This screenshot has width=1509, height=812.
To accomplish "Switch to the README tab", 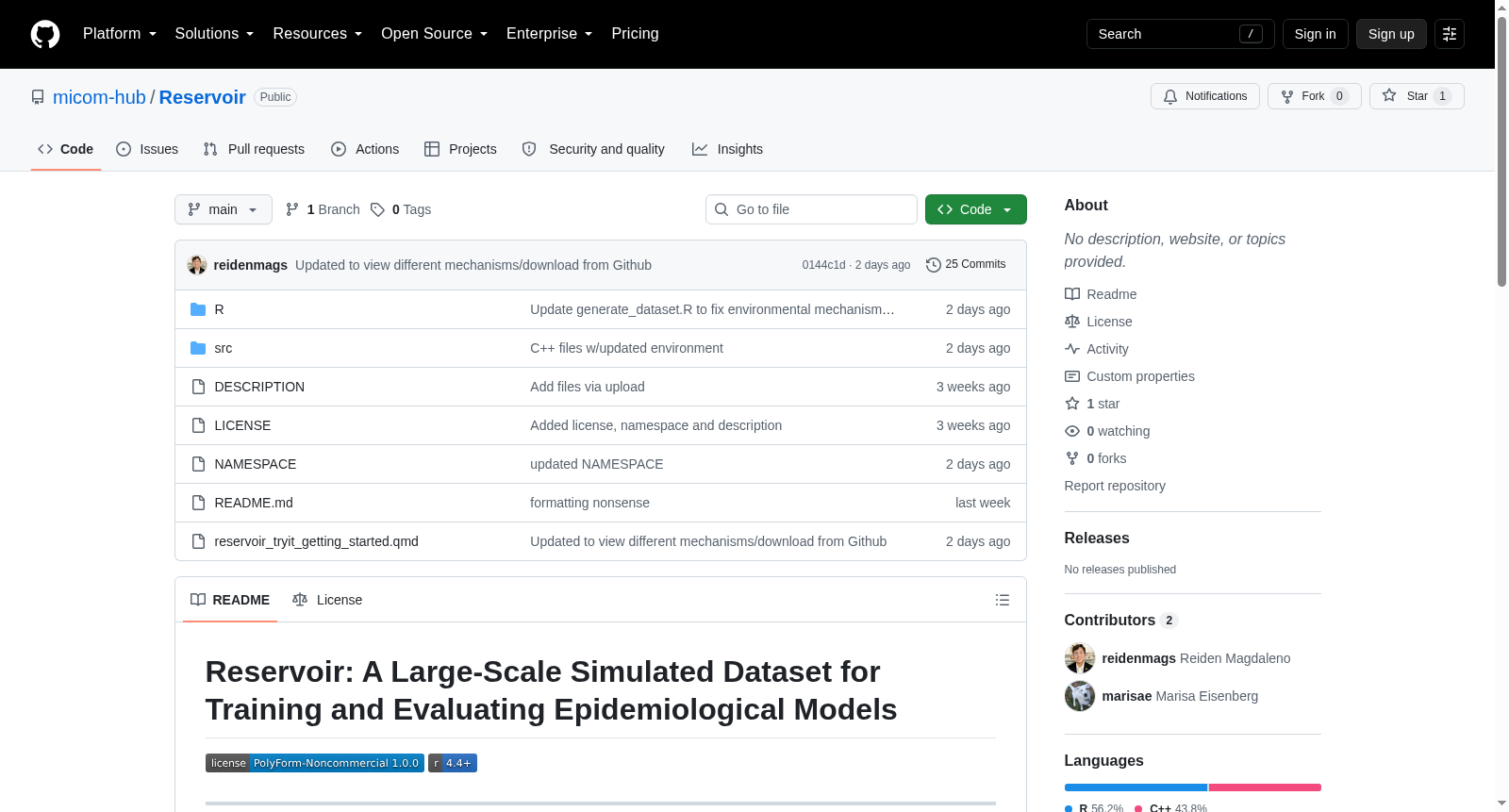I will point(230,600).
